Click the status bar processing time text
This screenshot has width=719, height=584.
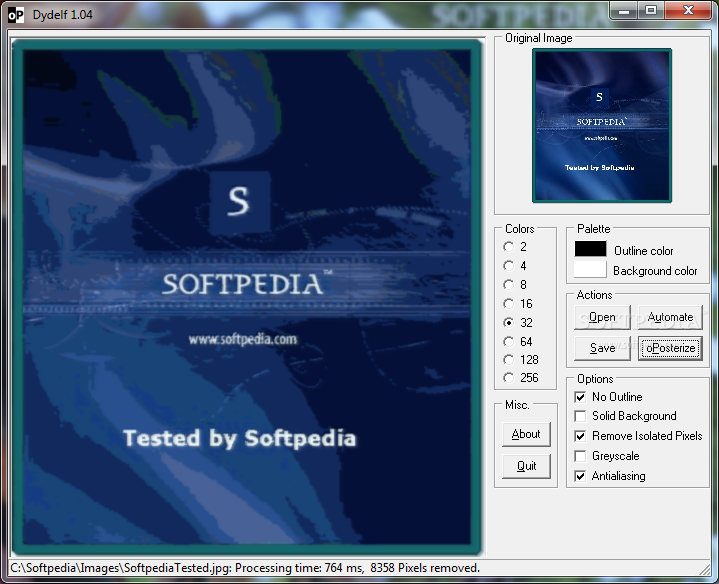point(299,568)
